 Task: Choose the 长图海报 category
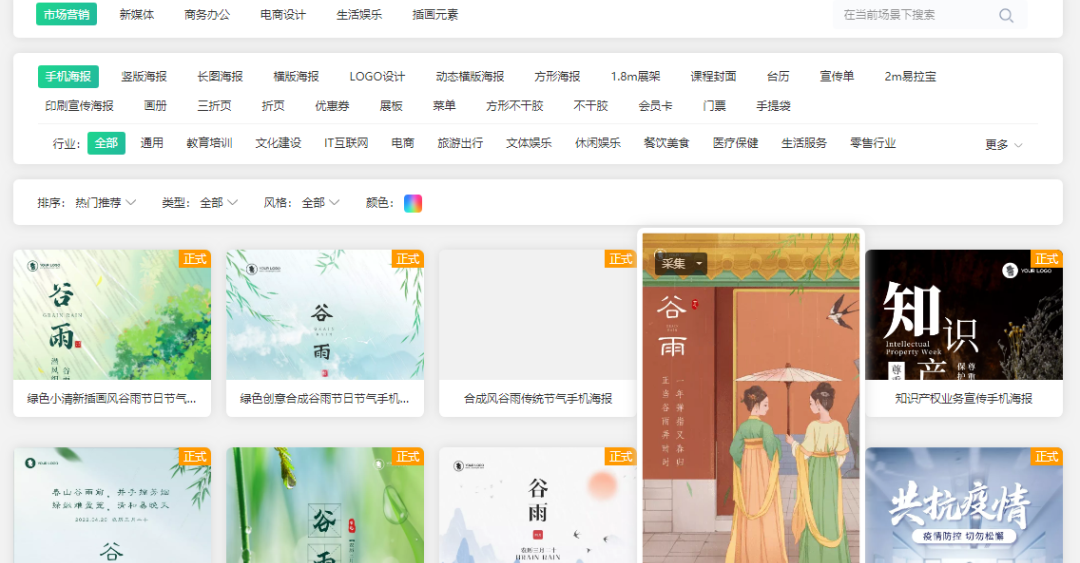click(x=220, y=76)
